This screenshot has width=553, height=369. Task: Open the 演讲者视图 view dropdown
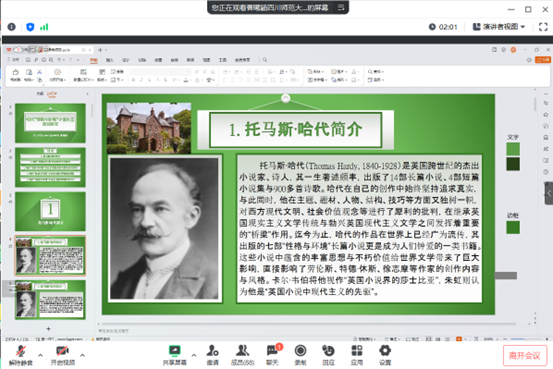pyautogui.click(x=499, y=27)
